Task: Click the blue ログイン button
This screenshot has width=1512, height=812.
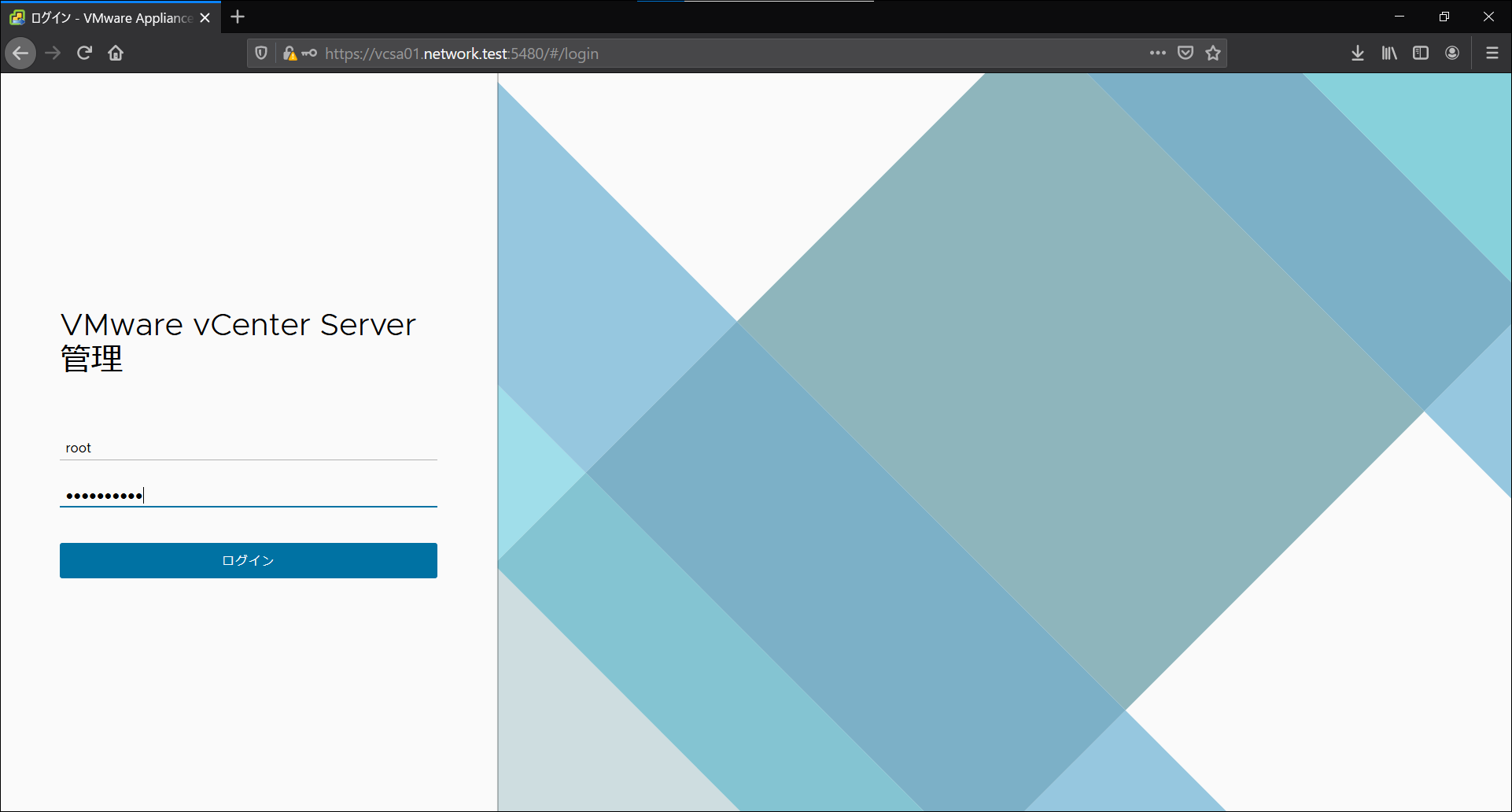Action: (249, 560)
